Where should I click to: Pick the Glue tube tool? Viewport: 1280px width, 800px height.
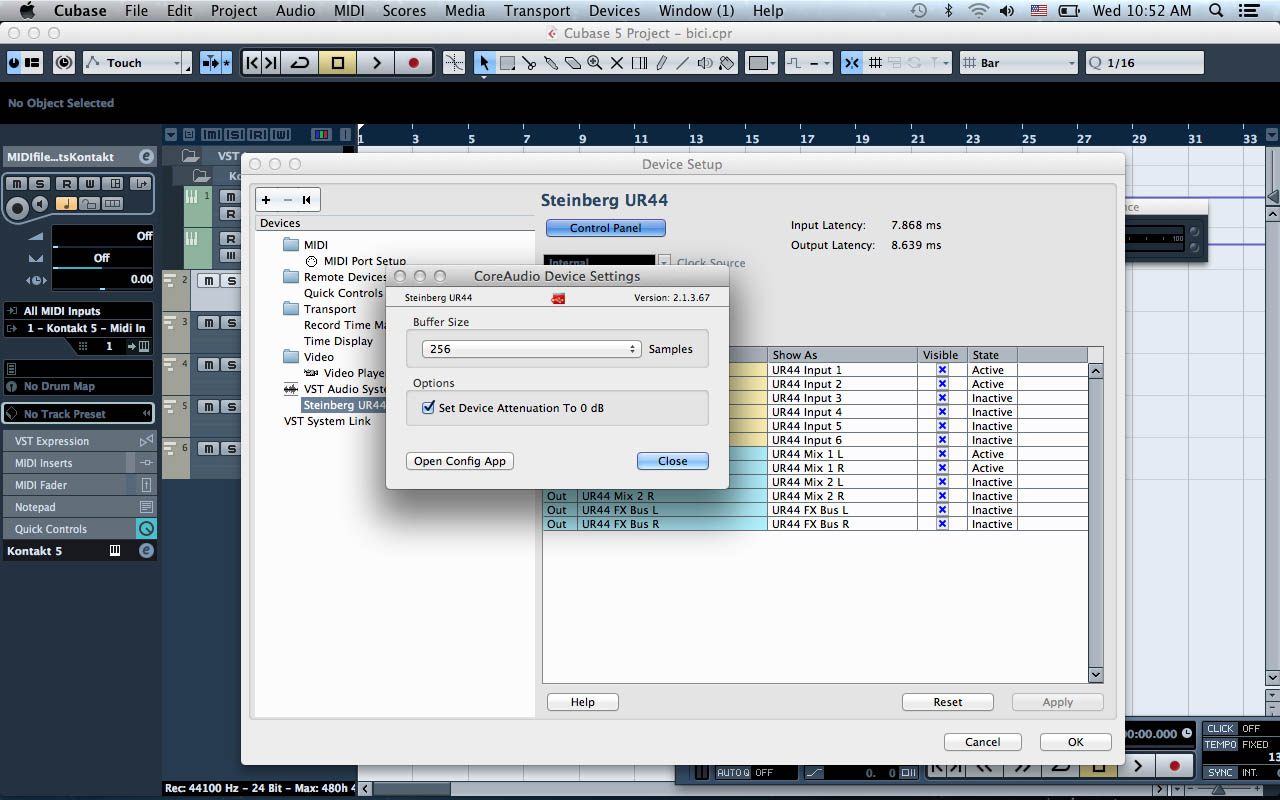pos(551,63)
